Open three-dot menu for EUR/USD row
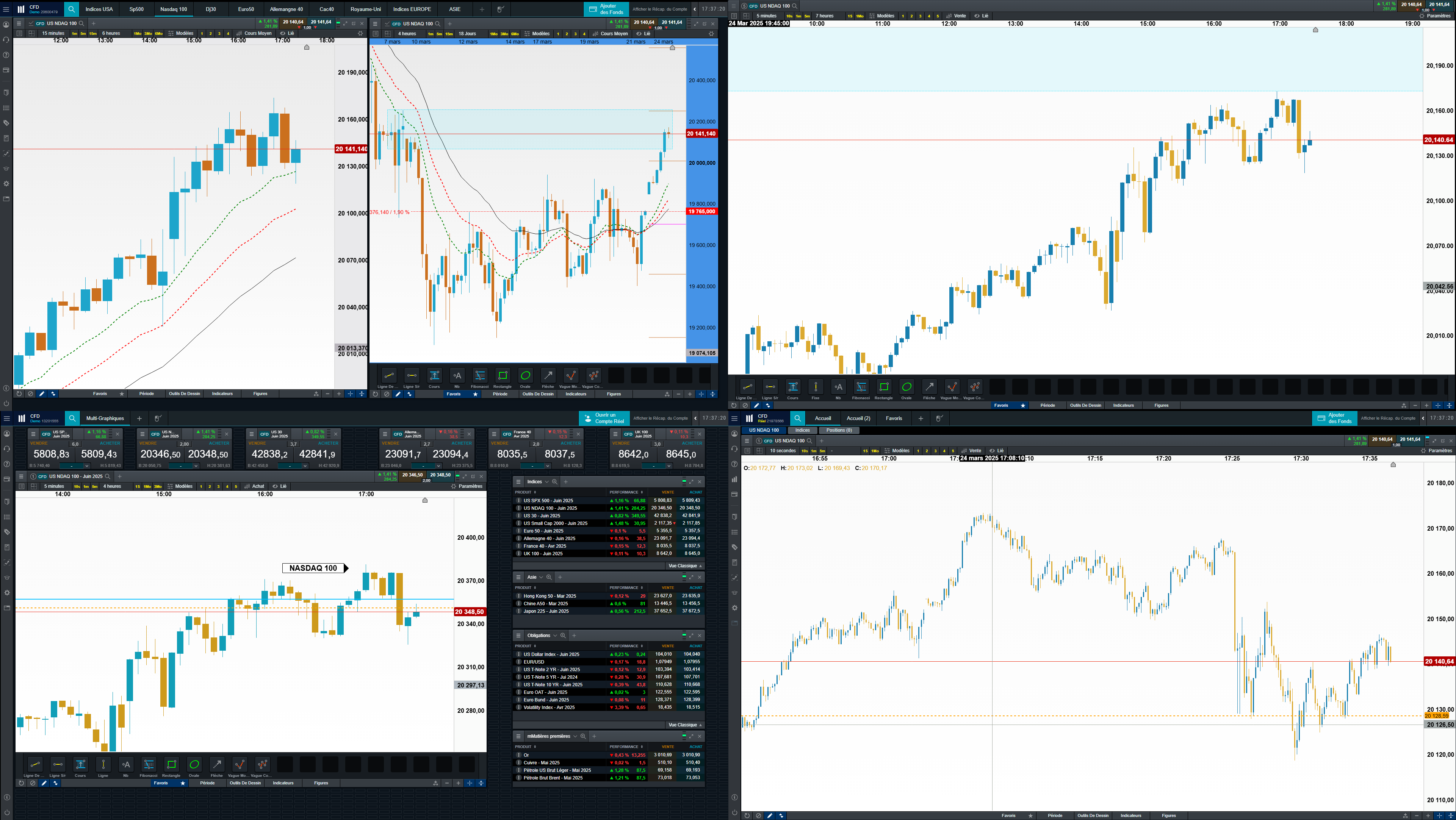The image size is (1456, 820). [518, 662]
